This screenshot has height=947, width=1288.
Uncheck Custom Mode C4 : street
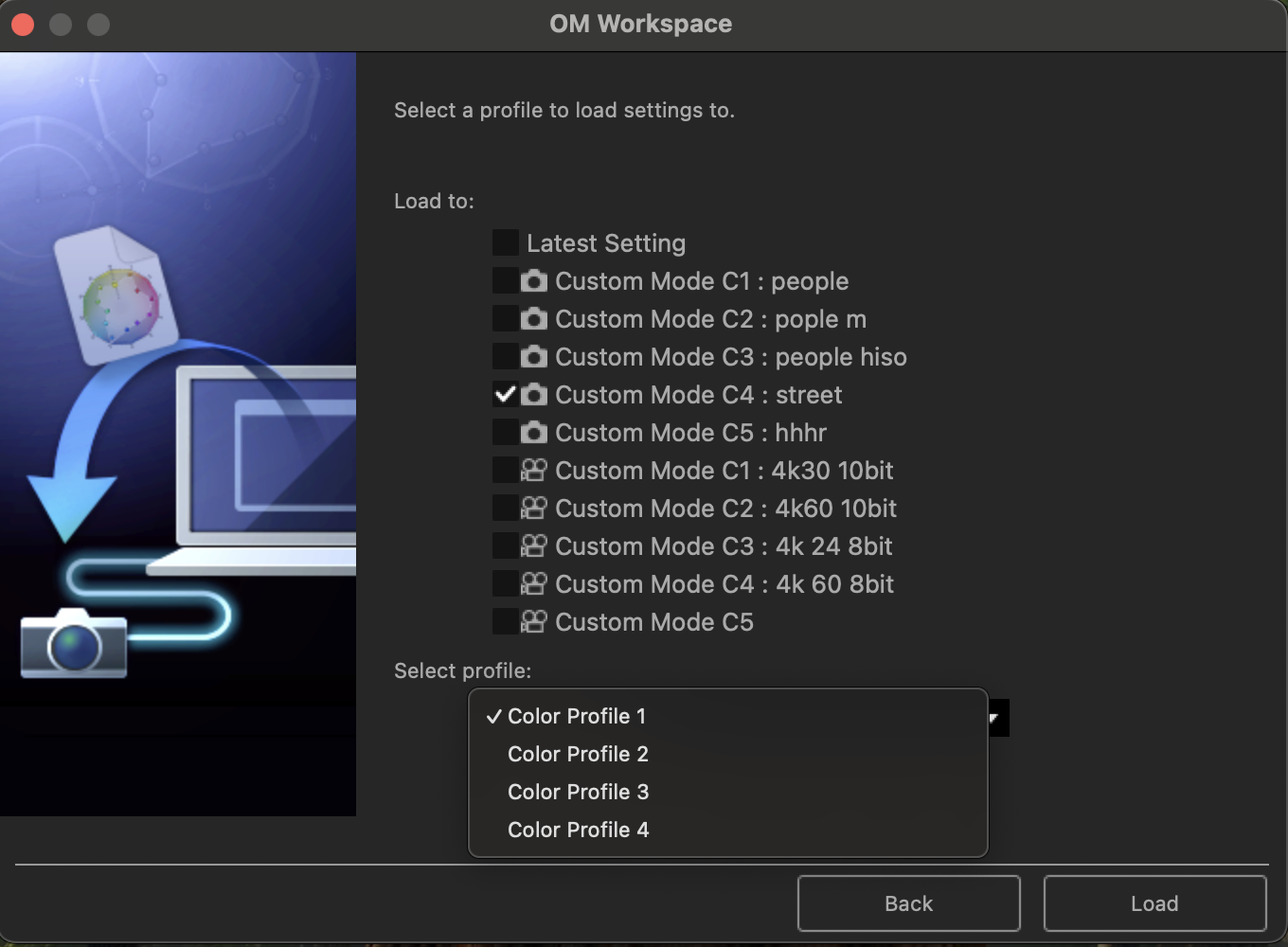click(505, 394)
